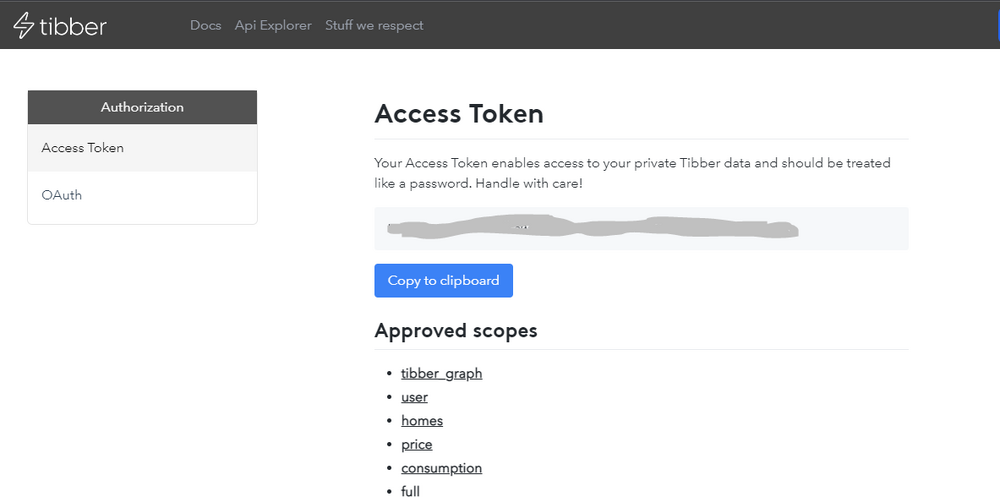Screen dimensions: 1000x497
Task: Open the consumption scope link
Action: (x=441, y=468)
